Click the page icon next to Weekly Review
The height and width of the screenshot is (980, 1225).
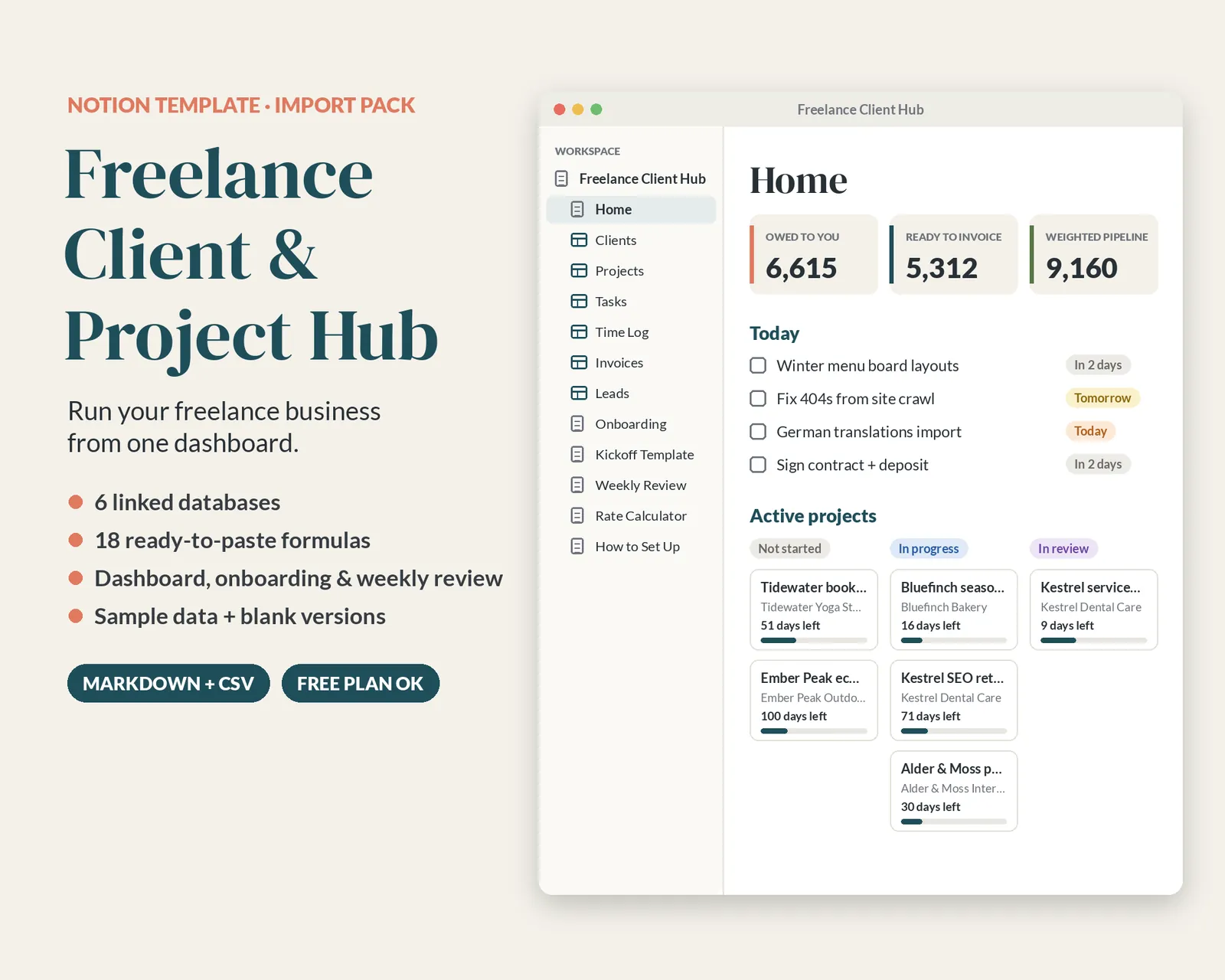(577, 485)
